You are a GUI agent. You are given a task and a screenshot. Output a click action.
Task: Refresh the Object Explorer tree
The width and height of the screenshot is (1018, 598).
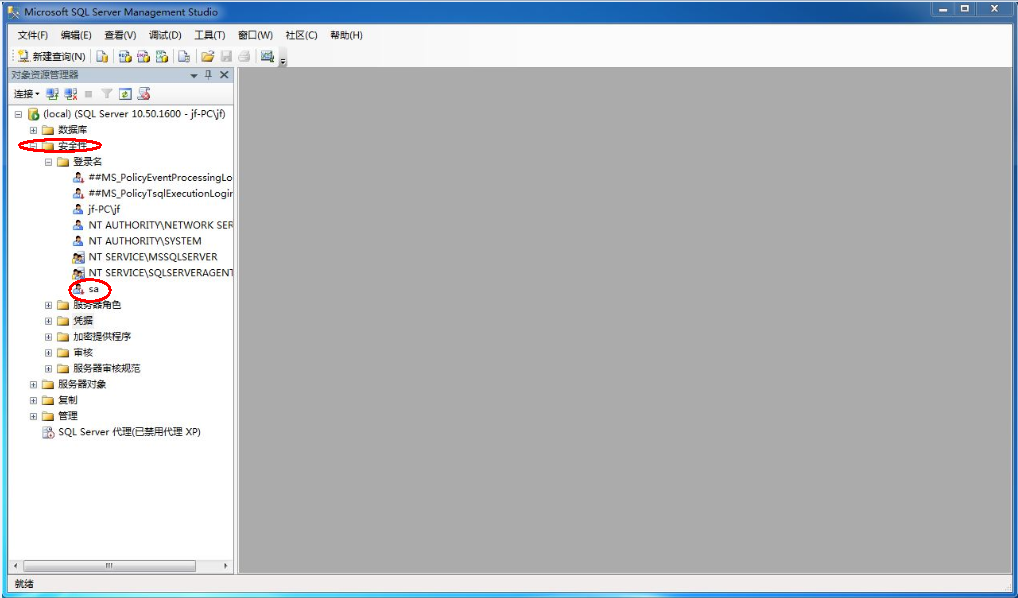coord(125,94)
